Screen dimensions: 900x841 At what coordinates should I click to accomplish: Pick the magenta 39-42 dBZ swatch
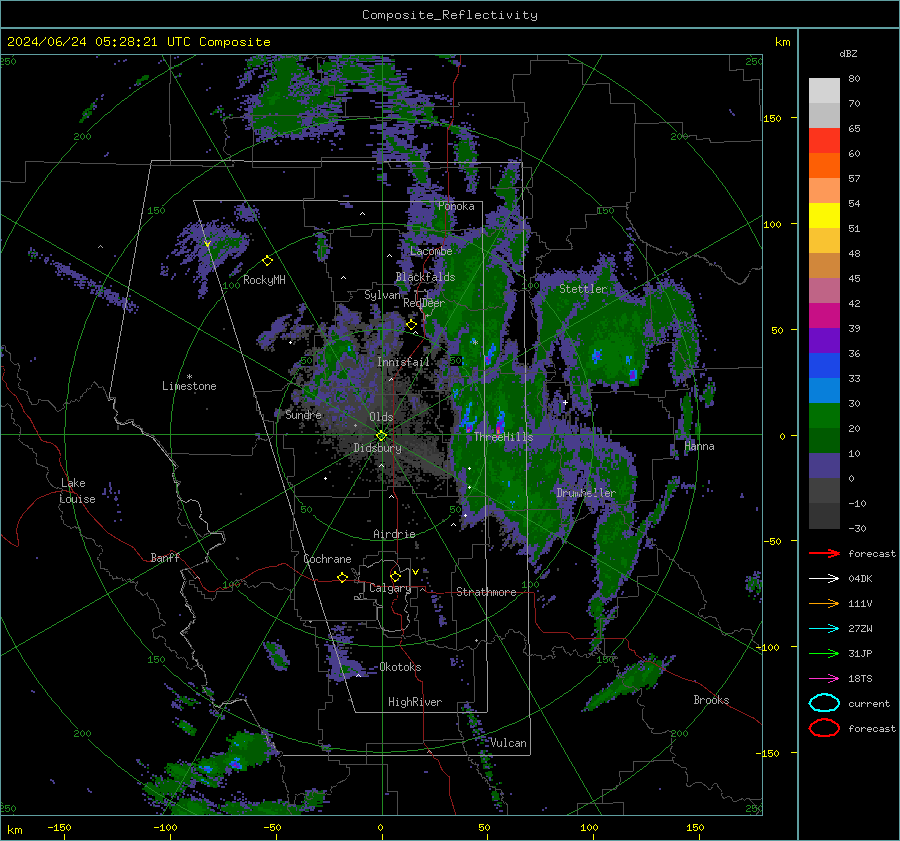[824, 316]
